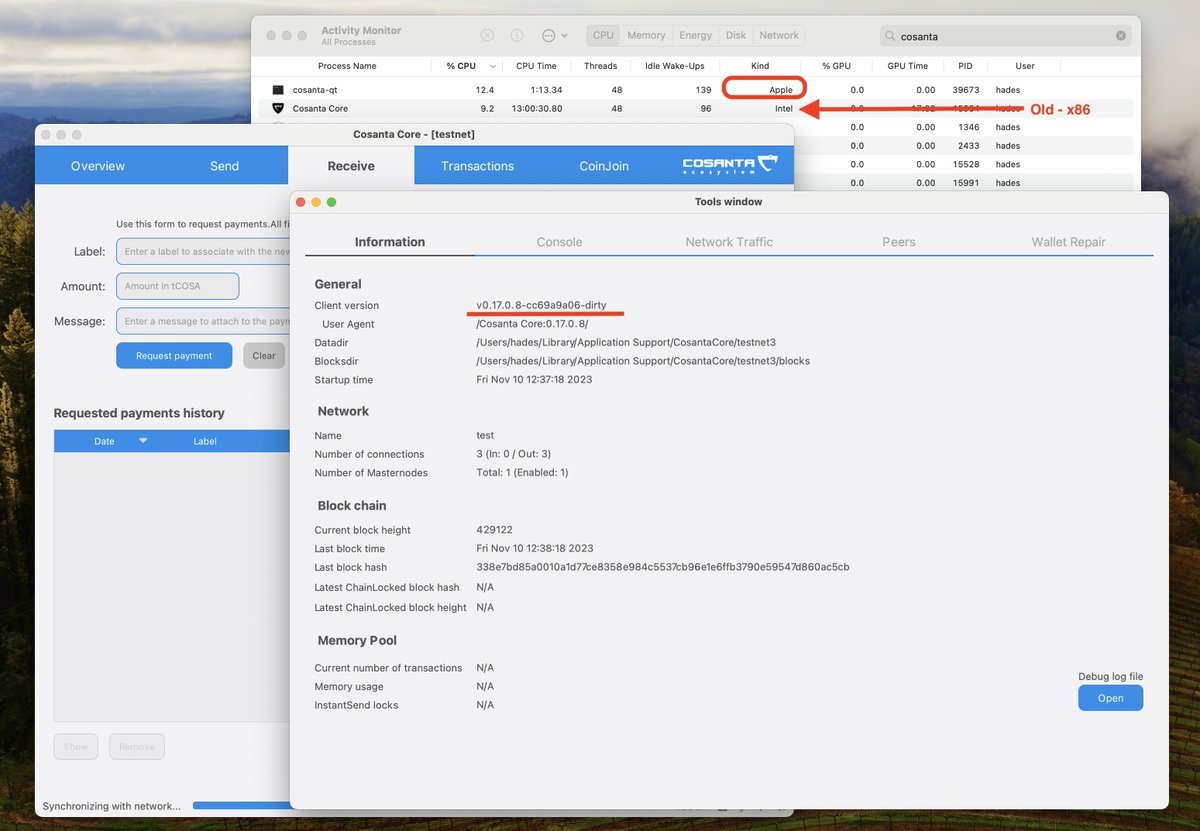Focus the Label input field
The height and width of the screenshot is (831, 1200).
coord(203,252)
